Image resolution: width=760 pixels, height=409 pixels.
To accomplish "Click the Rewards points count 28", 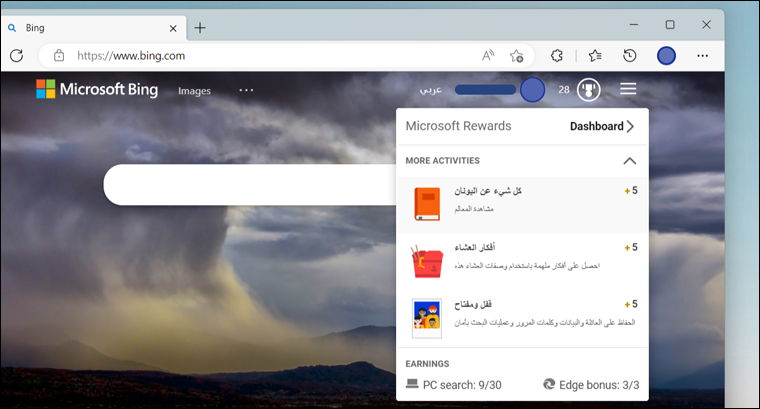I will (x=564, y=90).
